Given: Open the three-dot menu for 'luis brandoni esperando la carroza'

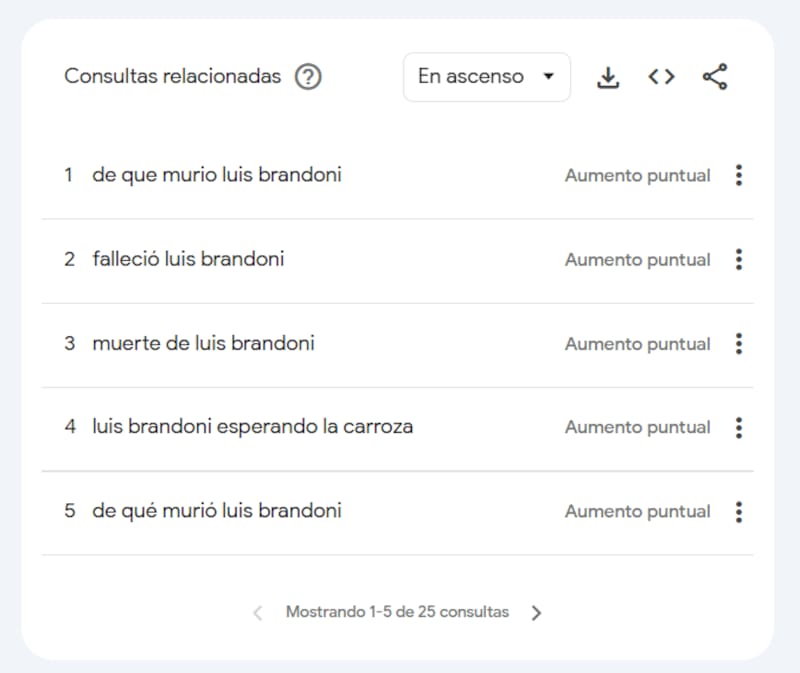Looking at the screenshot, I should point(738,427).
